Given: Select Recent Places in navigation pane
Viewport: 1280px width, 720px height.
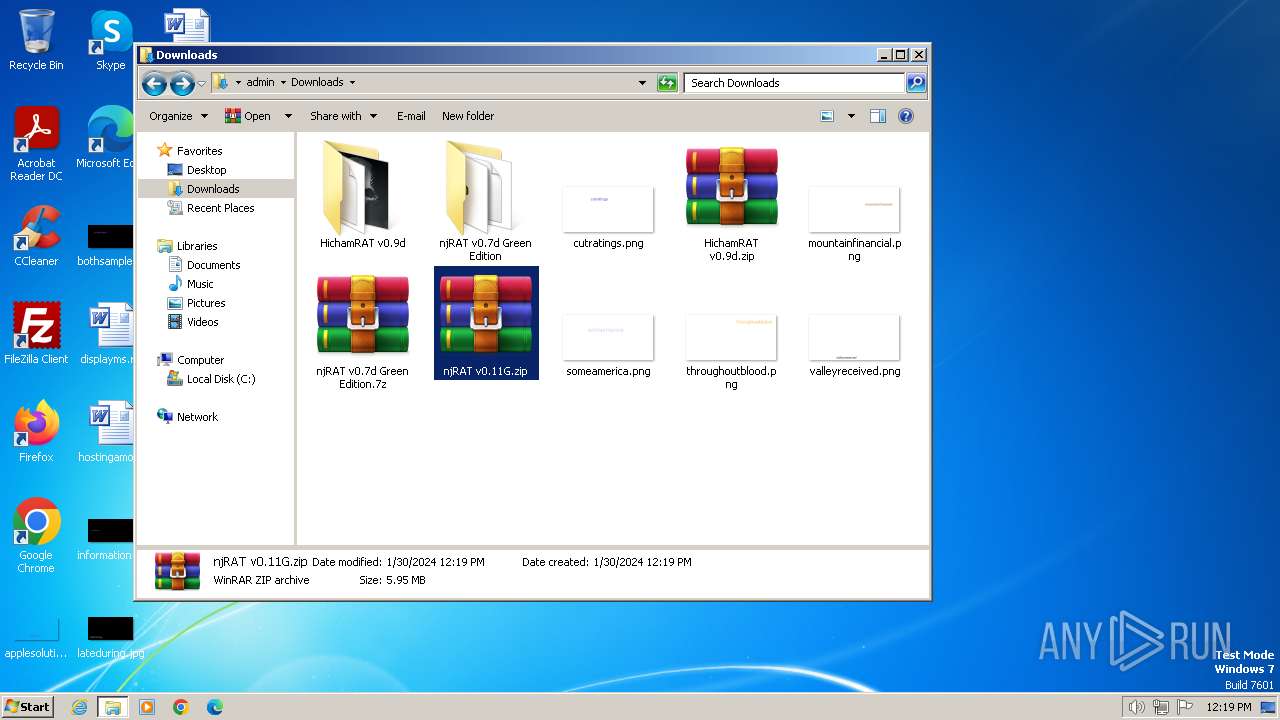Looking at the screenshot, I should pos(220,208).
